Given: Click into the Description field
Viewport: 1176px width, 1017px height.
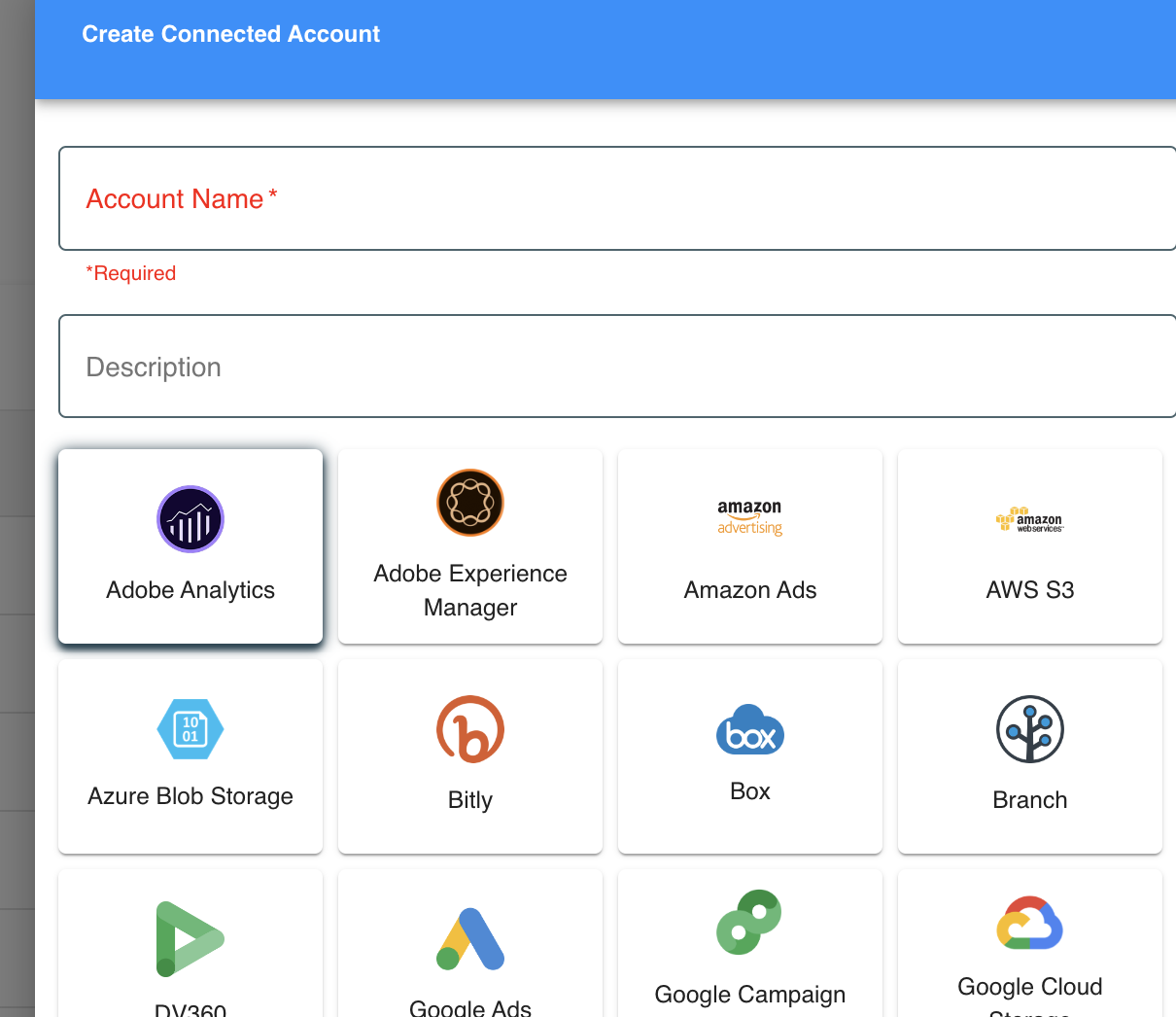Looking at the screenshot, I should [x=617, y=366].
